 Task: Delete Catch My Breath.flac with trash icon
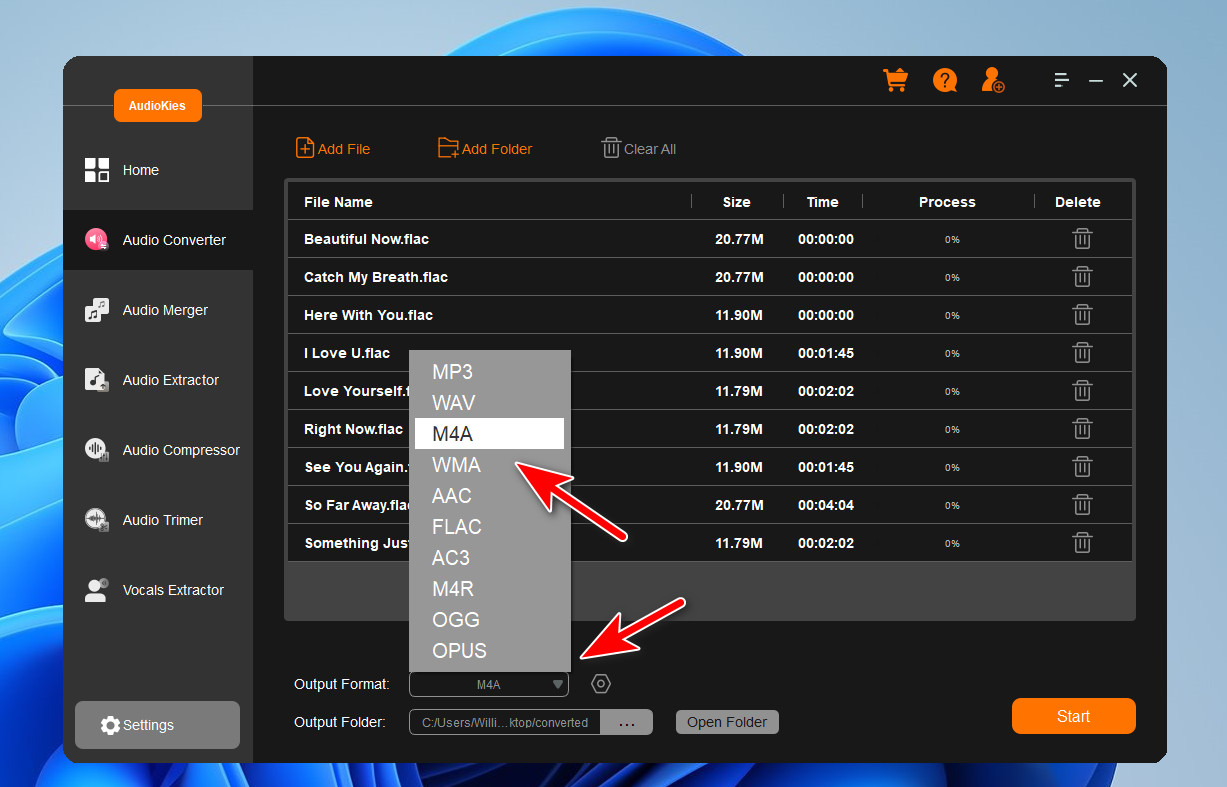point(1082,277)
